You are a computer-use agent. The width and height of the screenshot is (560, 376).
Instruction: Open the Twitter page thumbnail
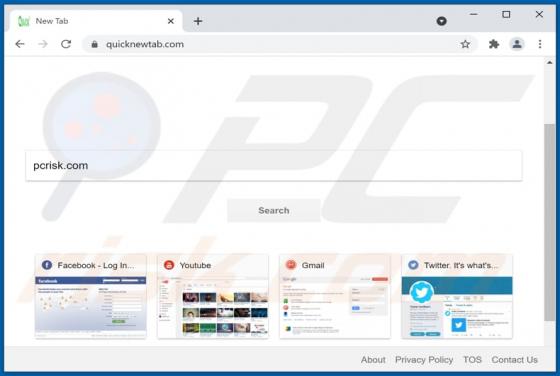[457, 307]
